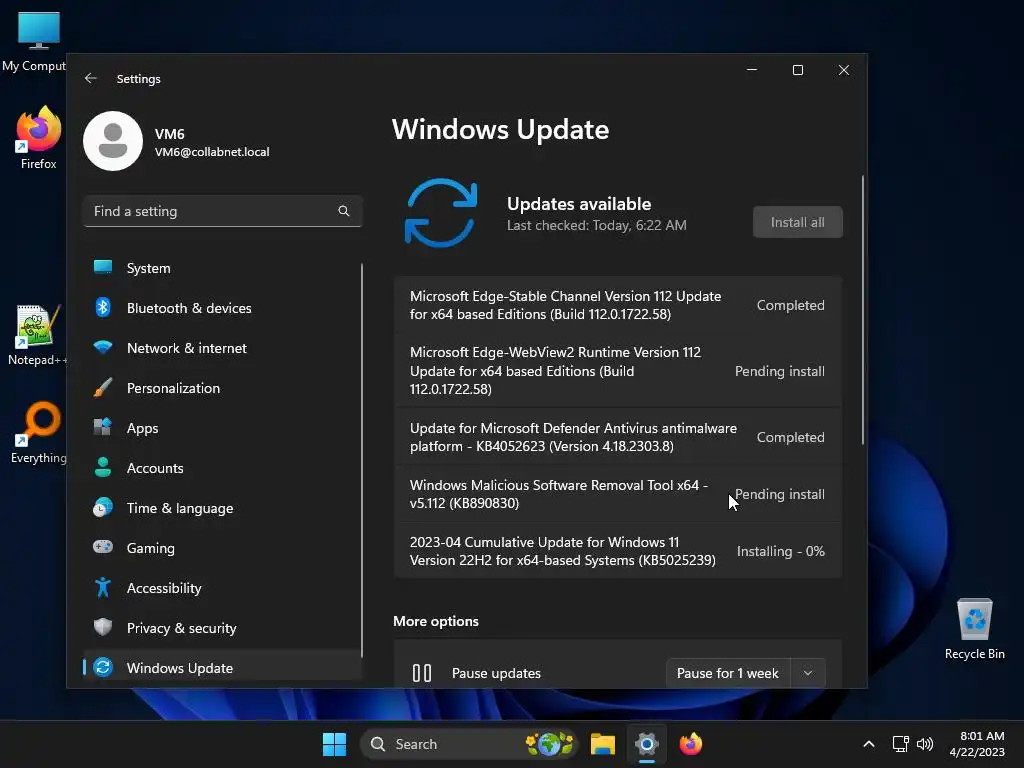Click the System monitor icon in sidebar
This screenshot has width=1024, height=768.
[103, 268]
